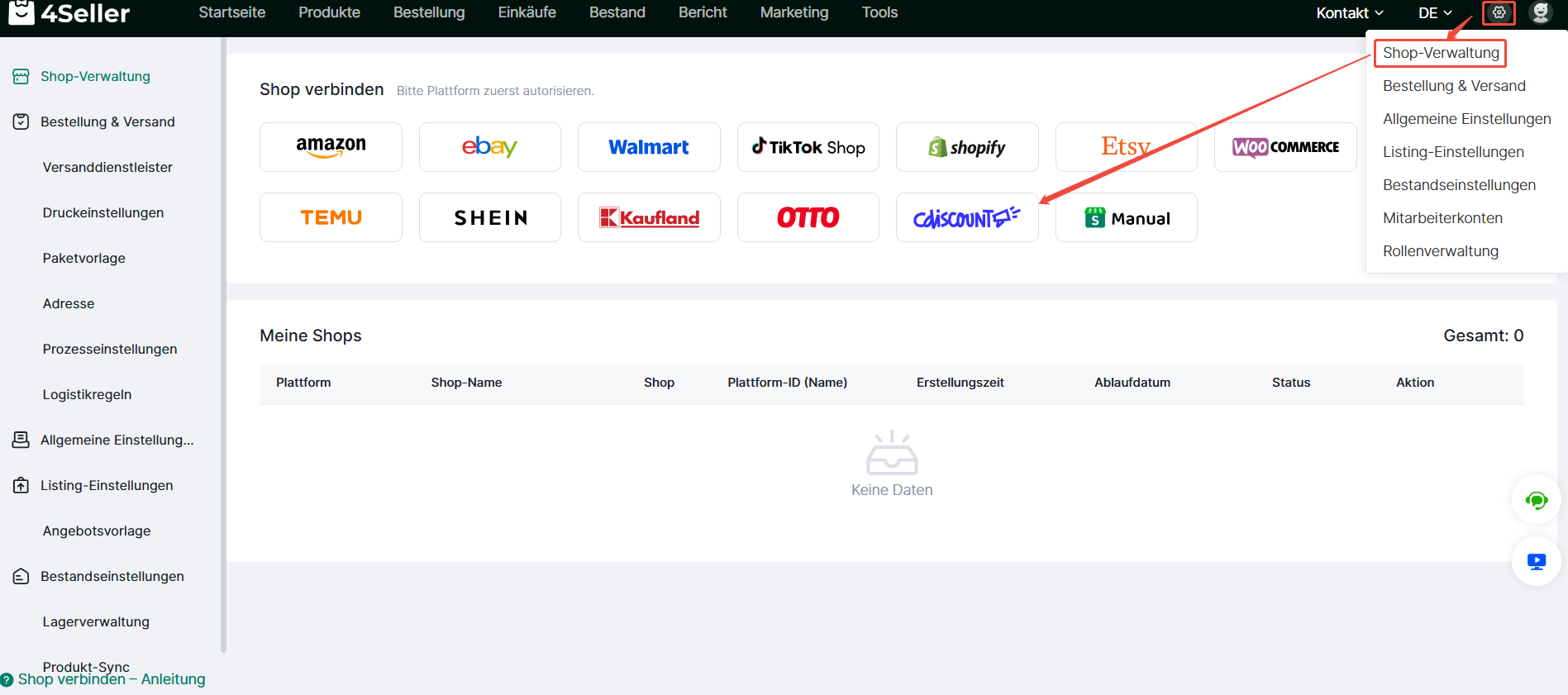
Task: Choose Allgemeine Einstellungen in settings dropdown
Action: [1466, 119]
